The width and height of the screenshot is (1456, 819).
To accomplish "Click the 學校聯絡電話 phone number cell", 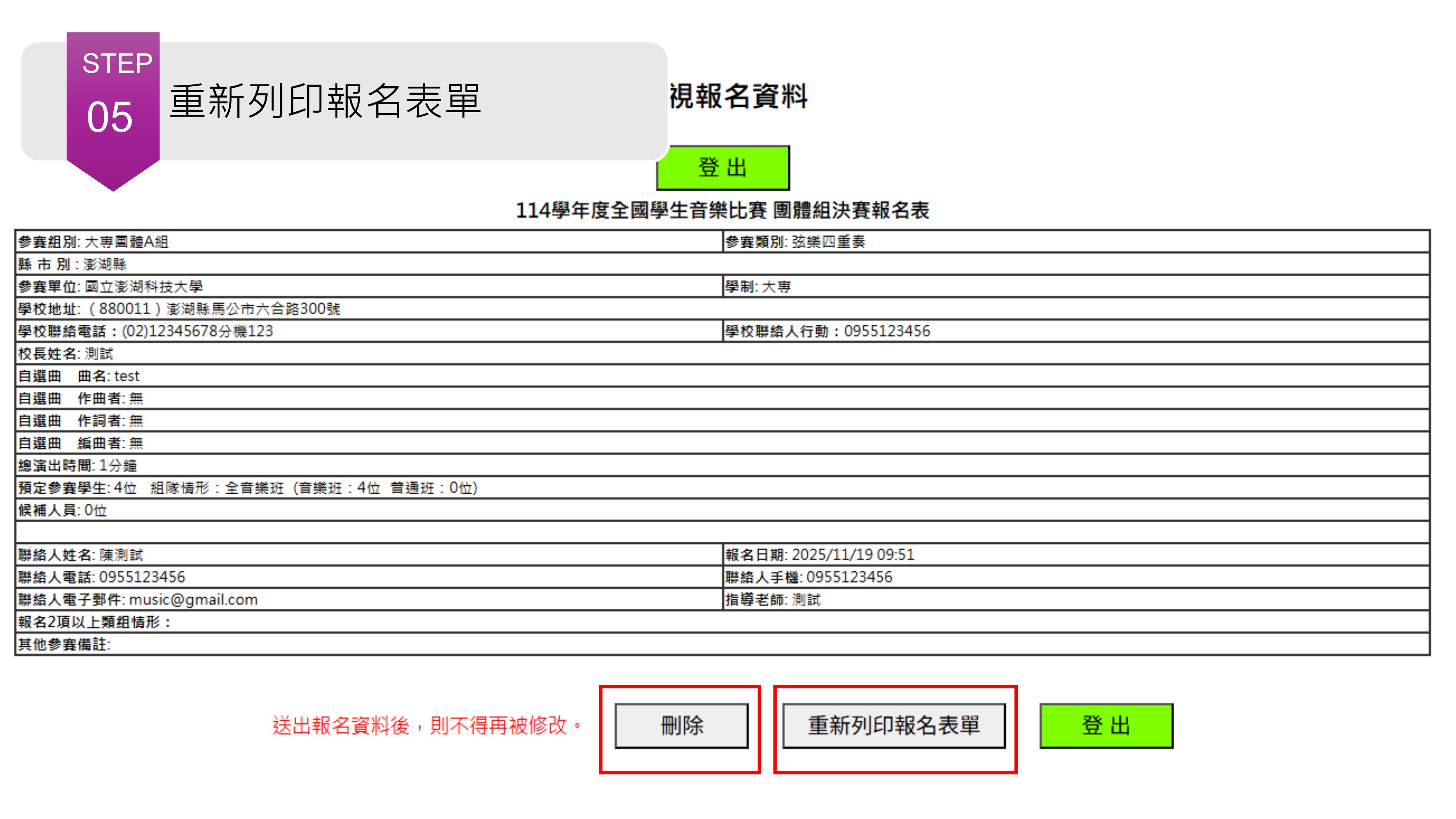I will pos(145,331).
